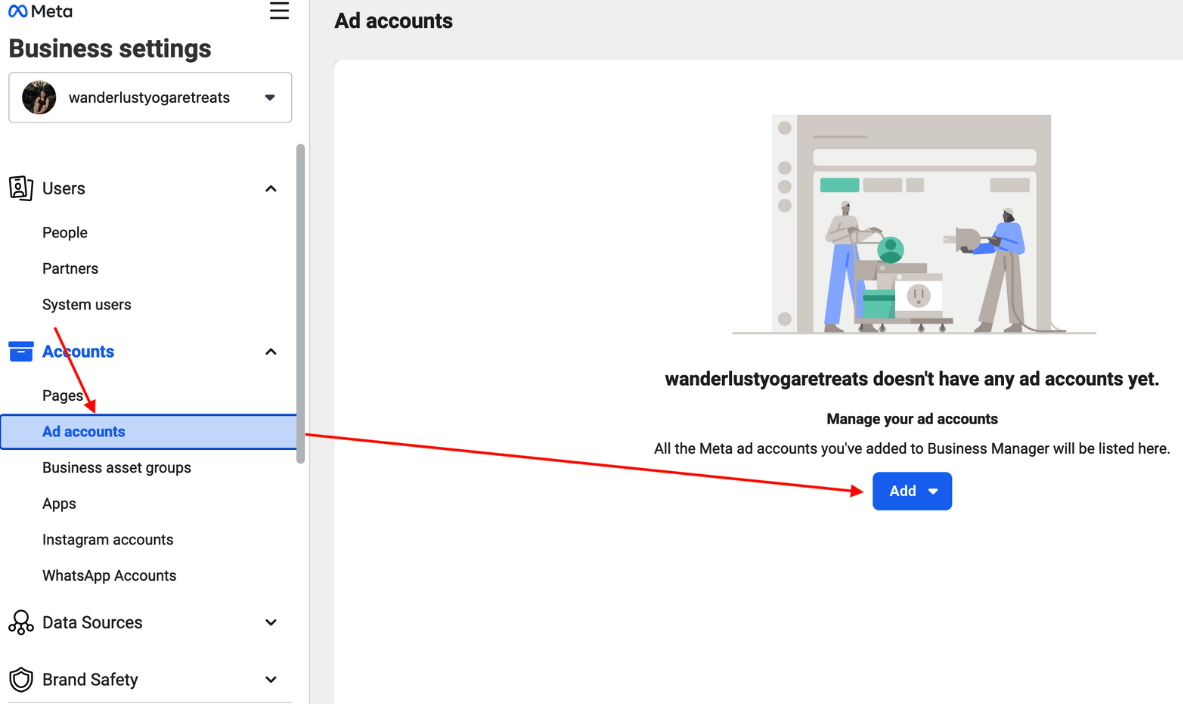Open the wanderlustyogaretreats business account dropdown
1183x705 pixels.
[150, 97]
